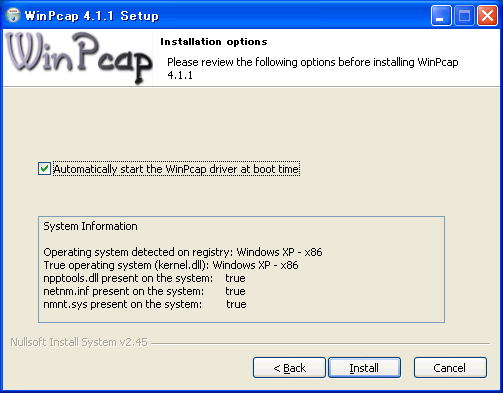Click 'Please review the following options' text
This screenshot has height=393, width=503.
(313, 68)
